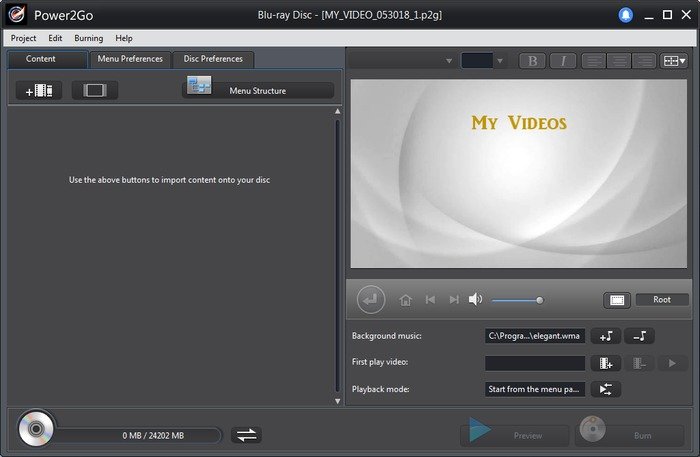Open the Burning menu
Image resolution: width=700 pixels, height=457 pixels.
(x=88, y=38)
